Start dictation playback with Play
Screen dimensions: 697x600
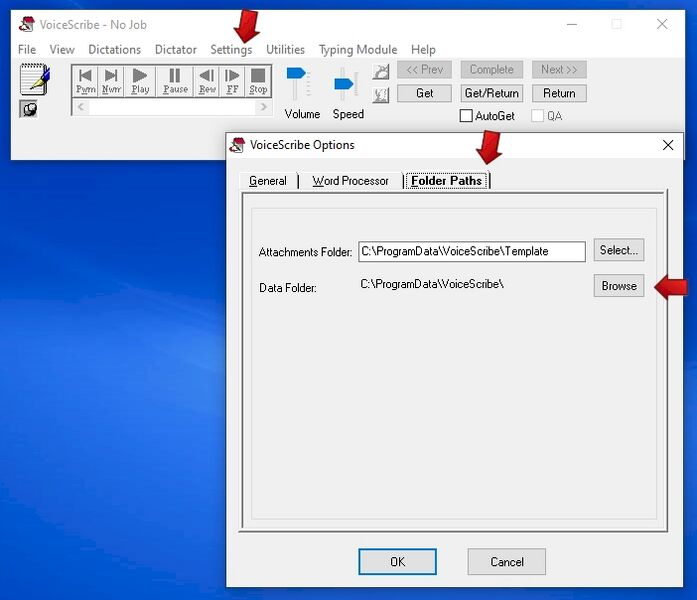coord(140,81)
